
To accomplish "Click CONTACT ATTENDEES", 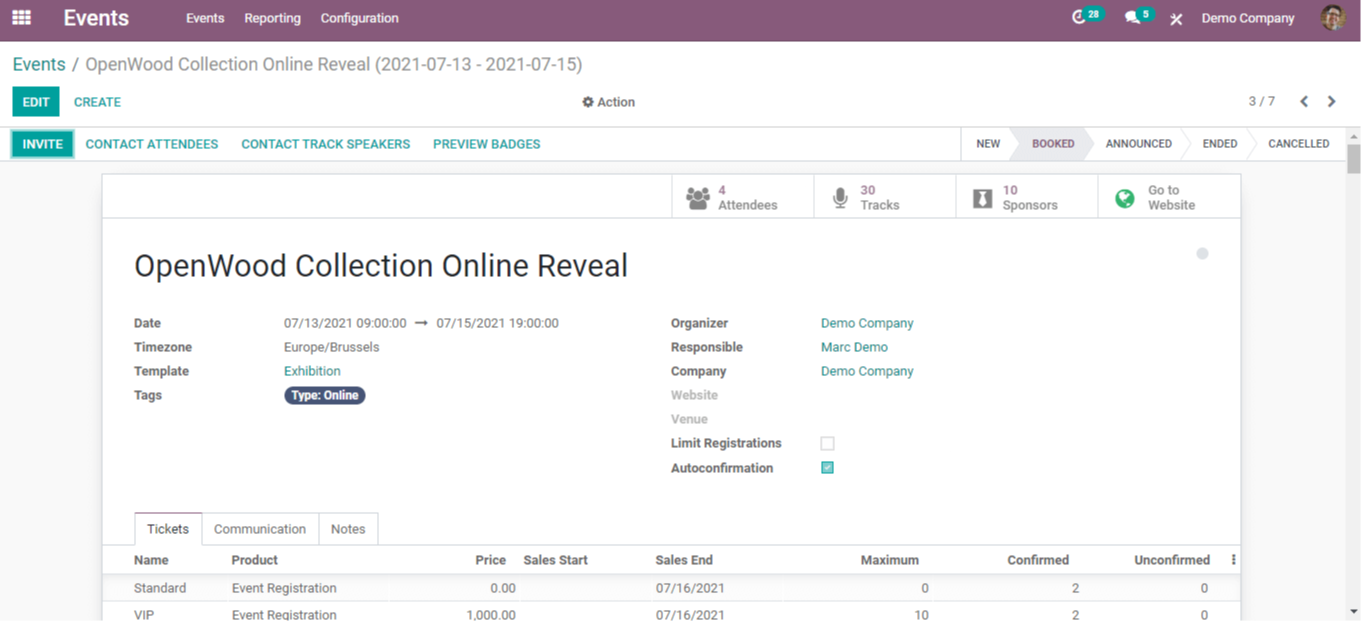I will (152, 144).
